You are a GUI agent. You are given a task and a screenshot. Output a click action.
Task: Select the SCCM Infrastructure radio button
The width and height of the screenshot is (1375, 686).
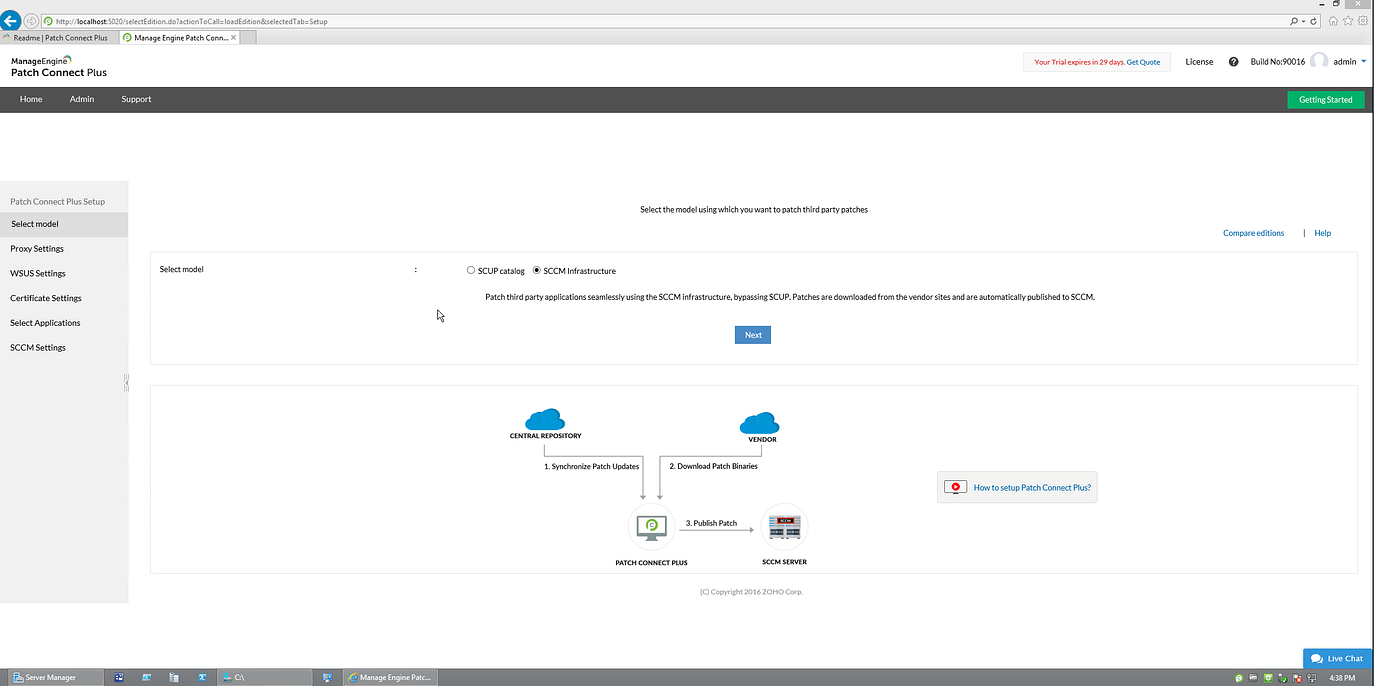click(537, 270)
